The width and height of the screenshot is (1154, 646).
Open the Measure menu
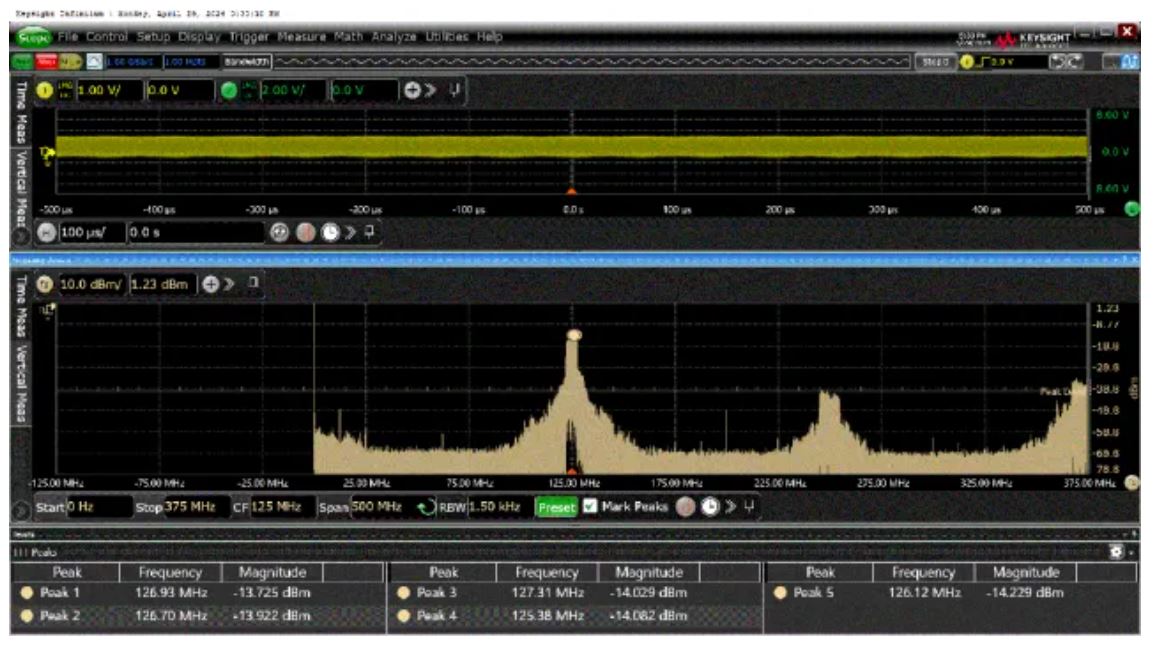(x=301, y=36)
